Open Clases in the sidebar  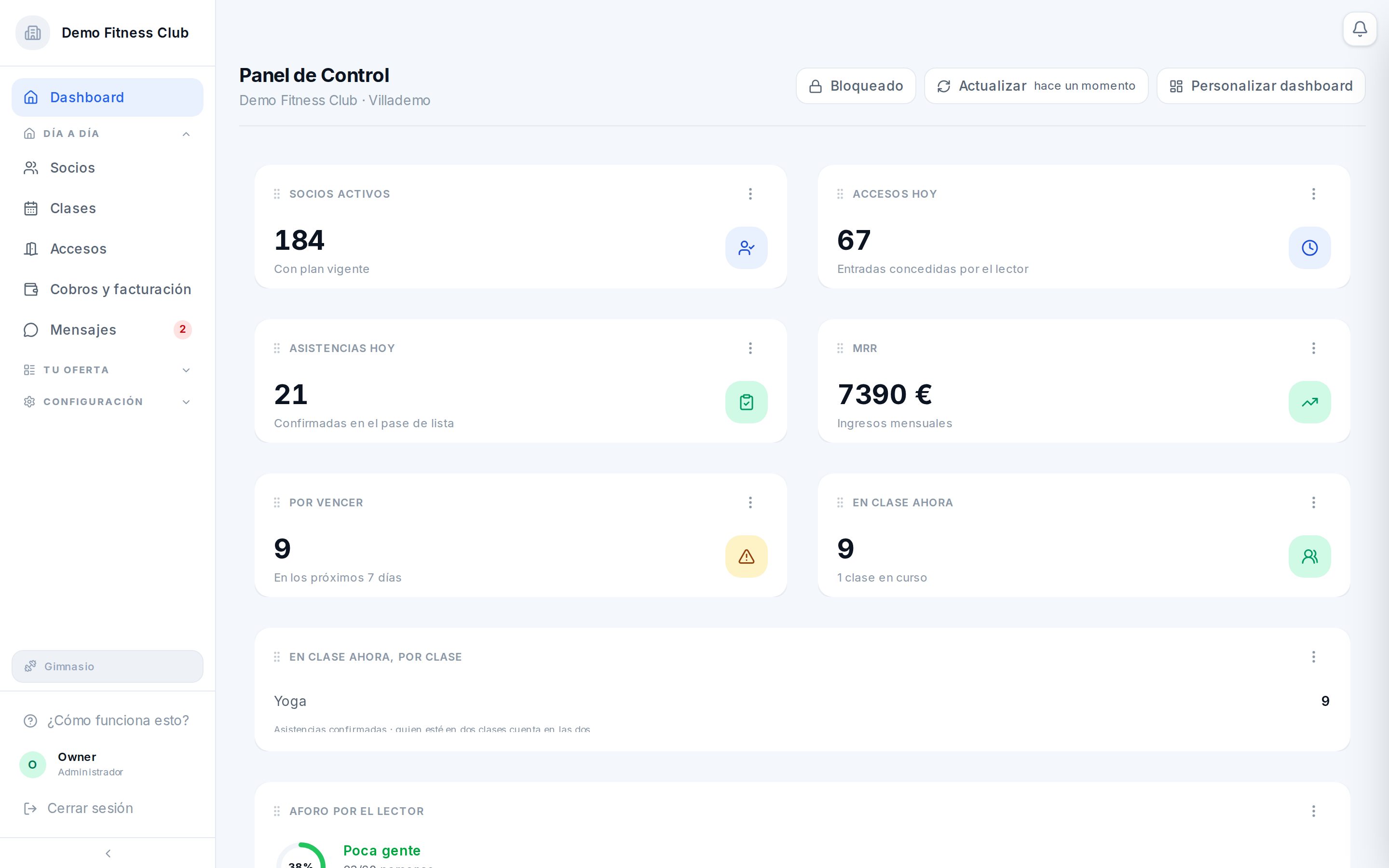coord(108,208)
